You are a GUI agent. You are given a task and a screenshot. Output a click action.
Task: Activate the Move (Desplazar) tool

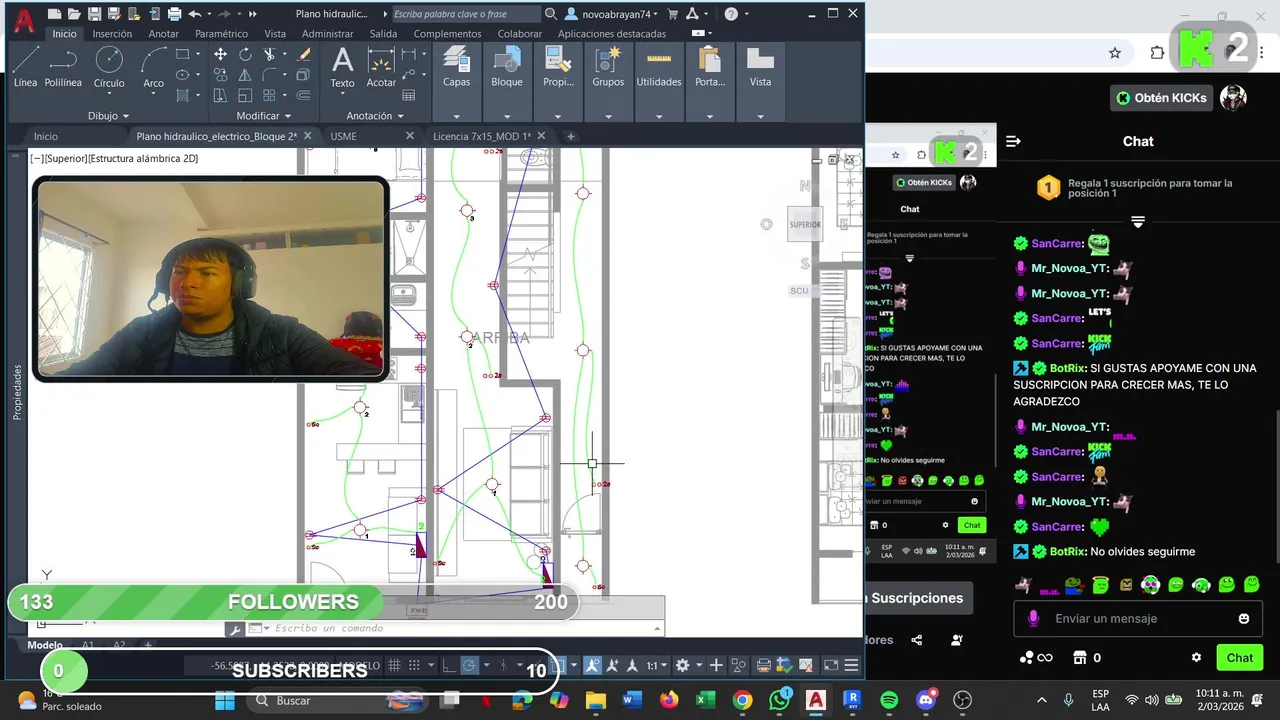point(220,54)
